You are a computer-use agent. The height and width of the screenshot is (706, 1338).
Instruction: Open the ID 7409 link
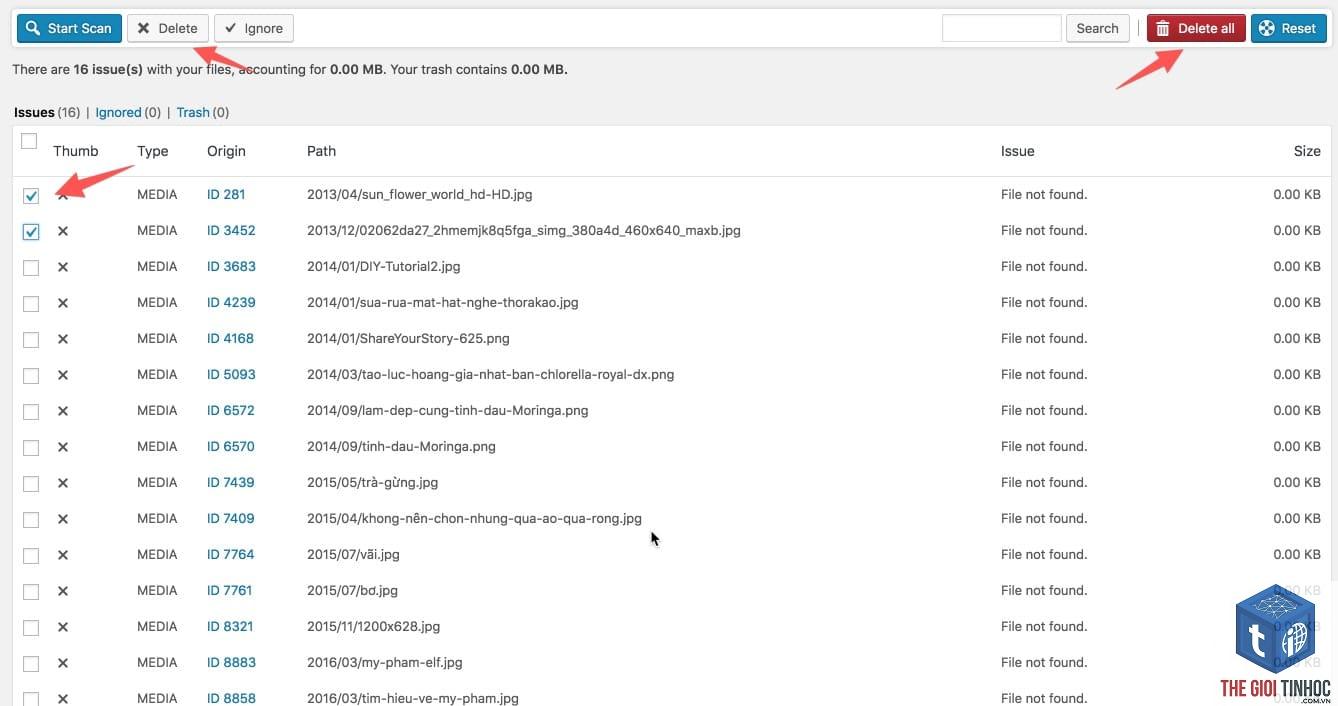(x=231, y=518)
